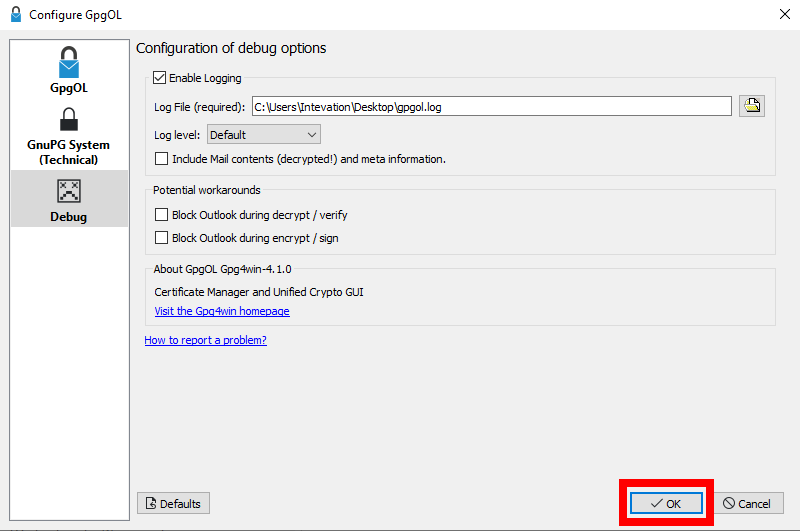Click the Log File path input field
Viewport: 800px width, 531px height.
491,106
